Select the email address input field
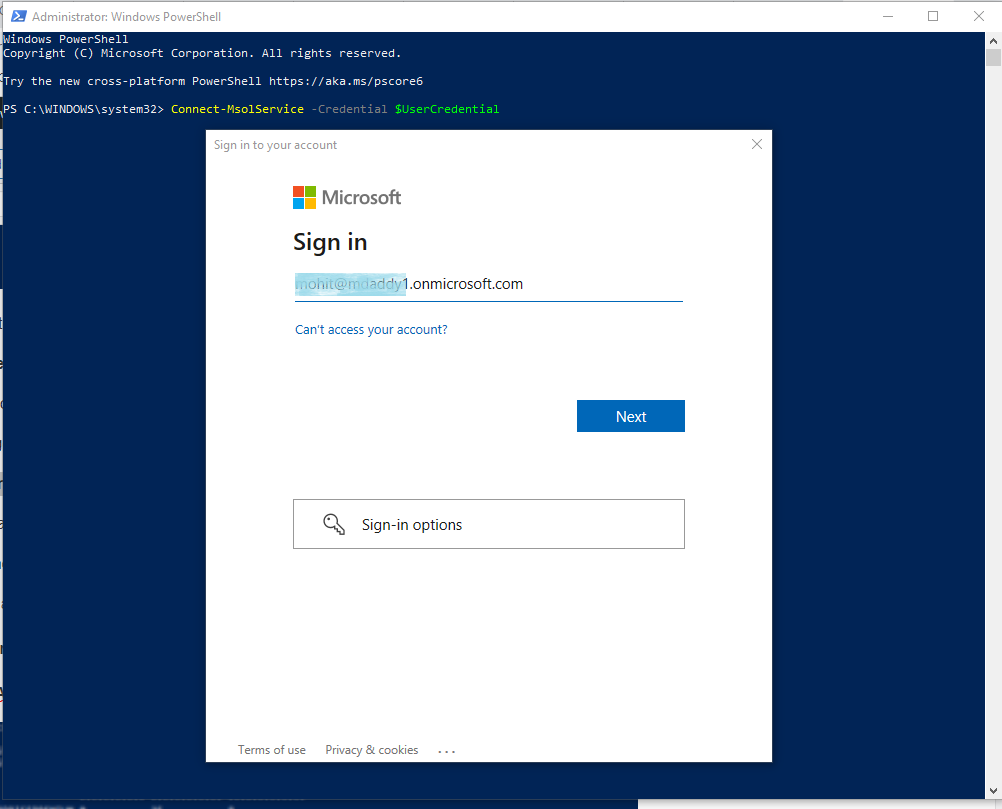The width and height of the screenshot is (1002, 809). [x=488, y=284]
